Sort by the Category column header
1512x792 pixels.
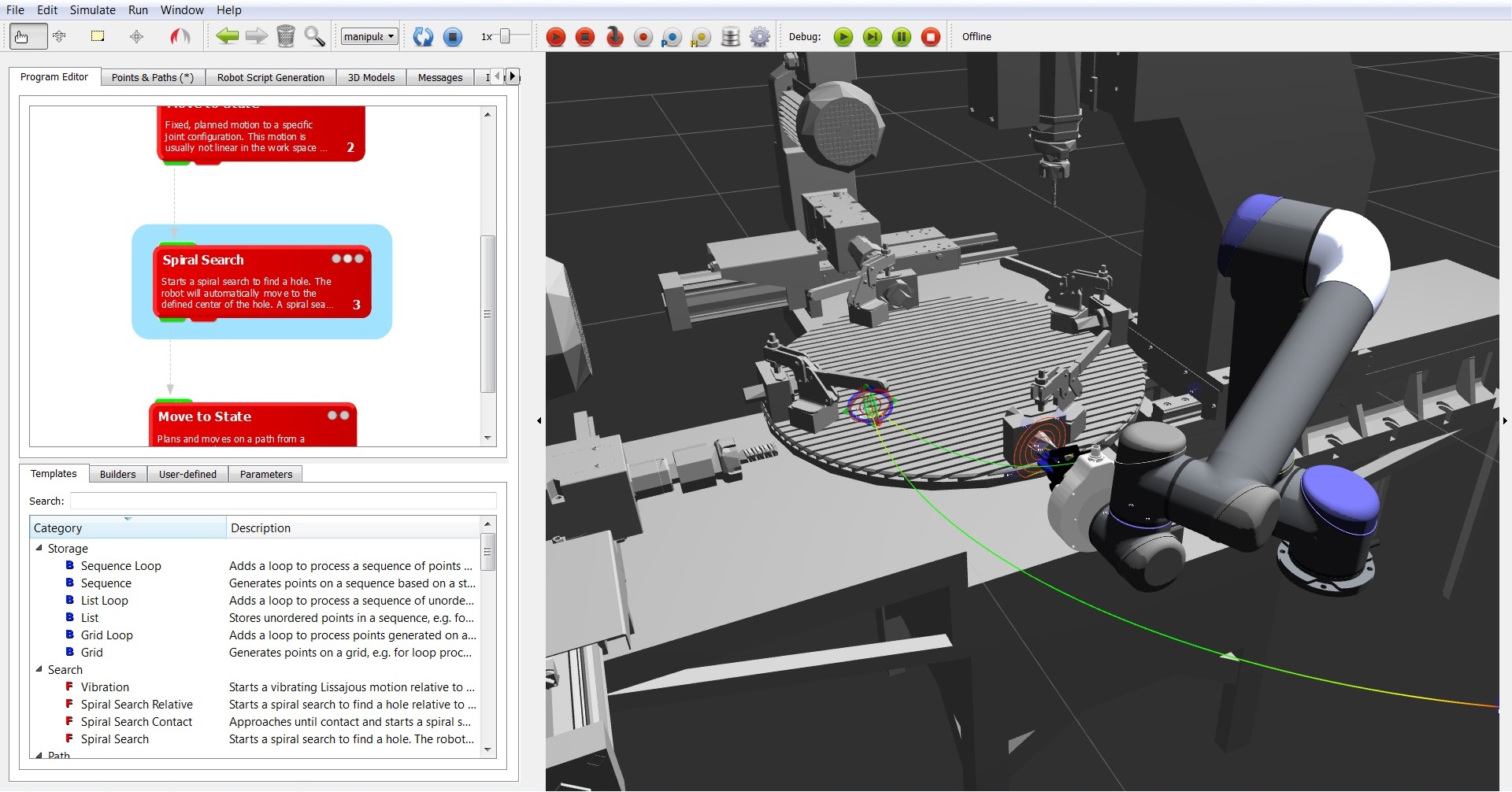pos(128,527)
